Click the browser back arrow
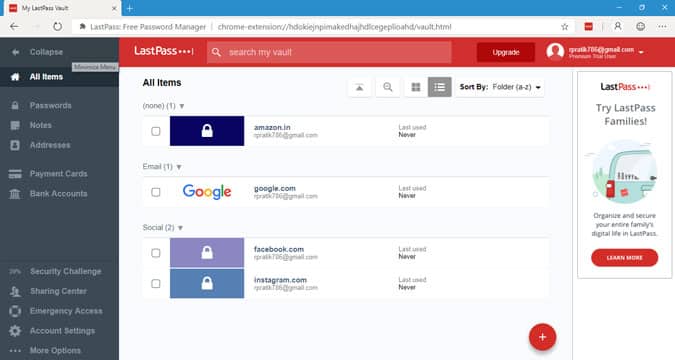 point(14,27)
